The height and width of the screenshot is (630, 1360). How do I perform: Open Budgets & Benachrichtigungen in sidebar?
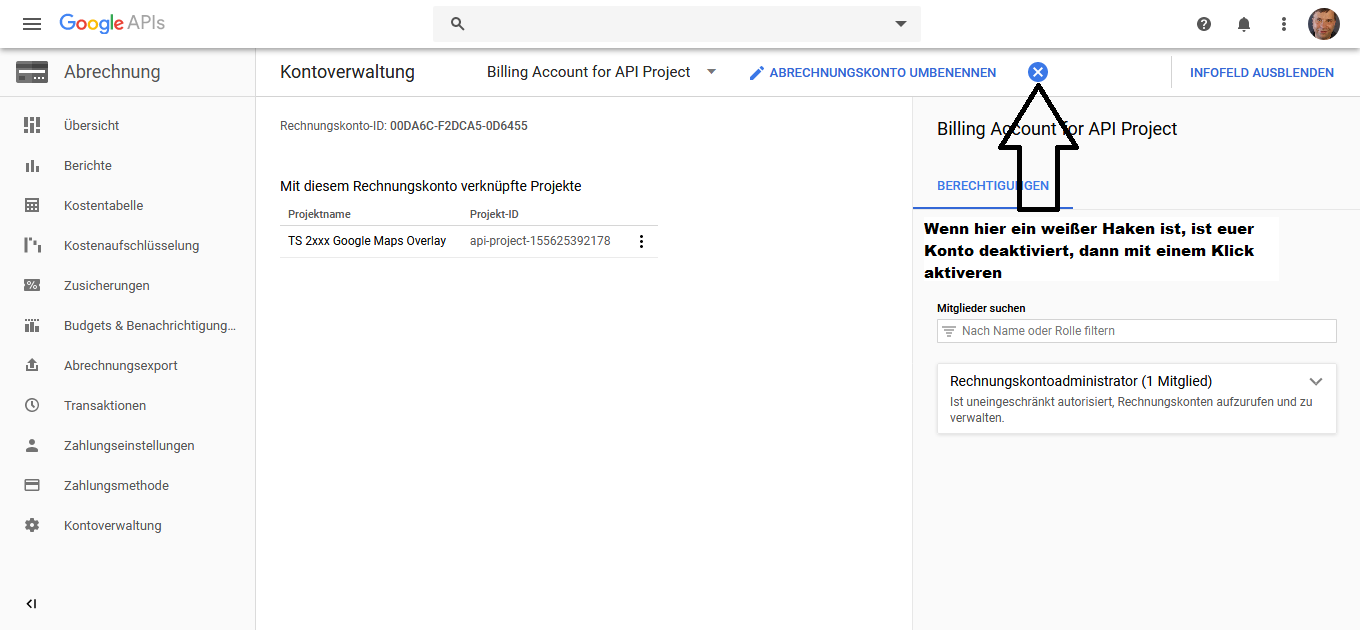150,325
